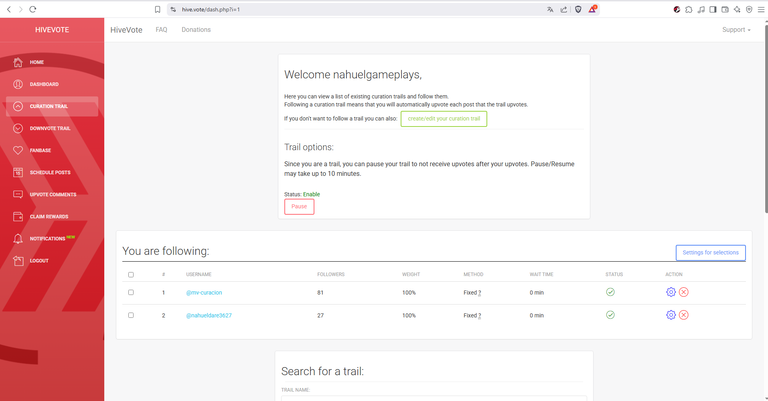Click the browser forward arrow
Viewport: 768px width, 401px height.
pyautogui.click(x=21, y=9)
